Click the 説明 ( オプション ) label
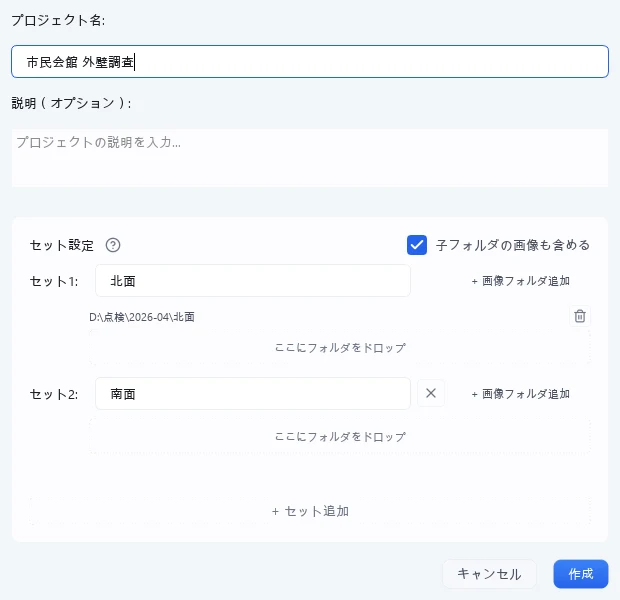 (x=71, y=103)
